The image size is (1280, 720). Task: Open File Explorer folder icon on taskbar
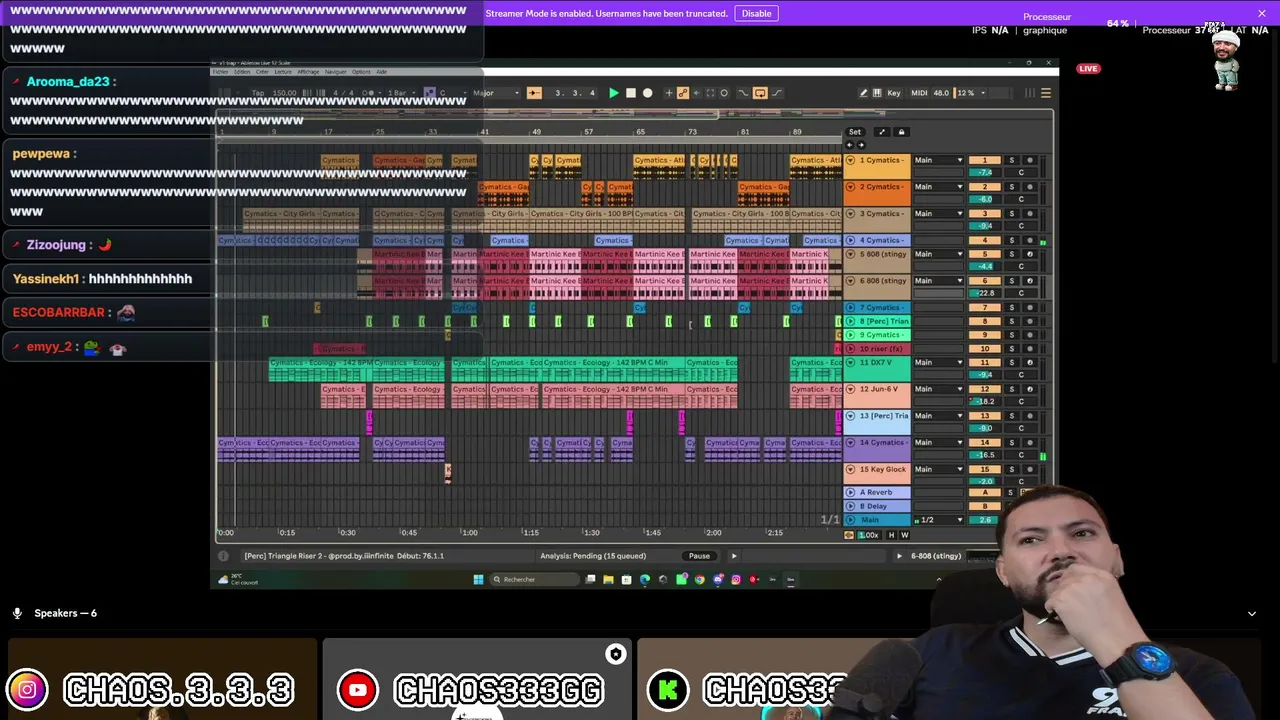point(608,579)
